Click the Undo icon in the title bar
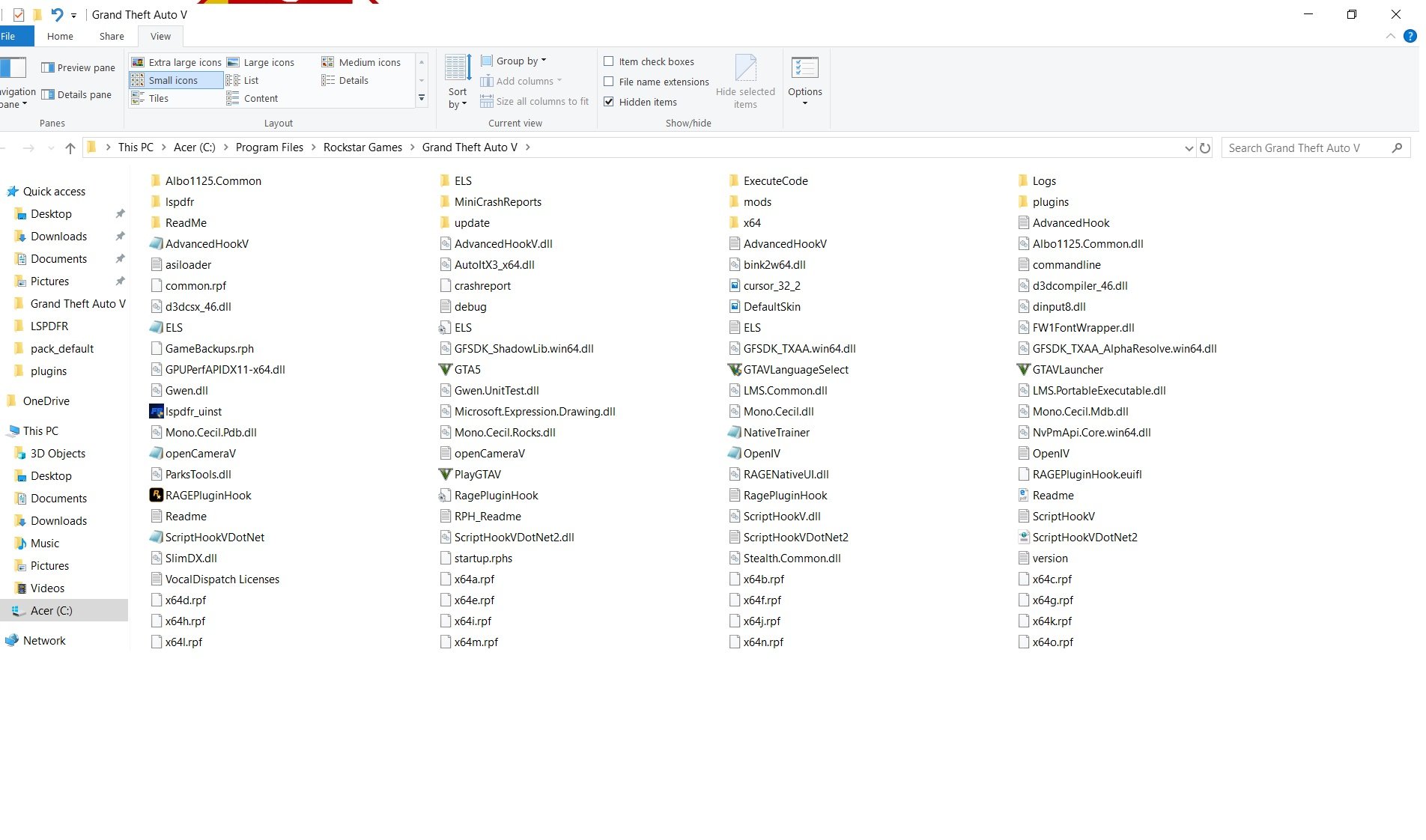 tap(57, 14)
